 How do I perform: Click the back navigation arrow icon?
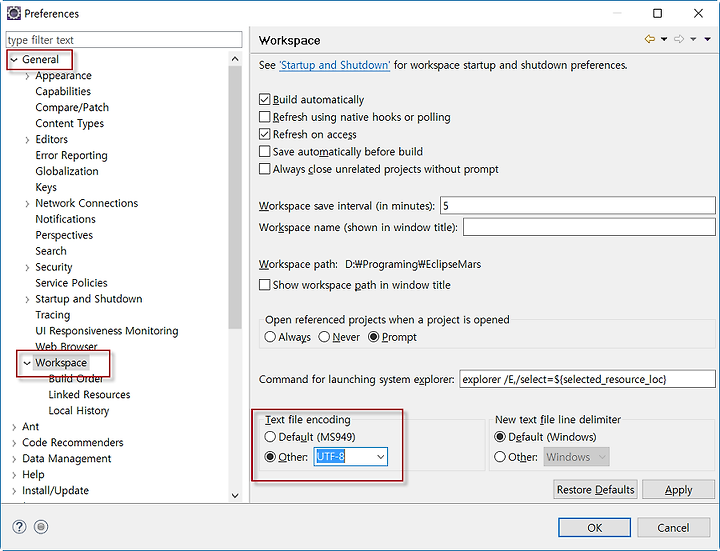click(x=649, y=39)
